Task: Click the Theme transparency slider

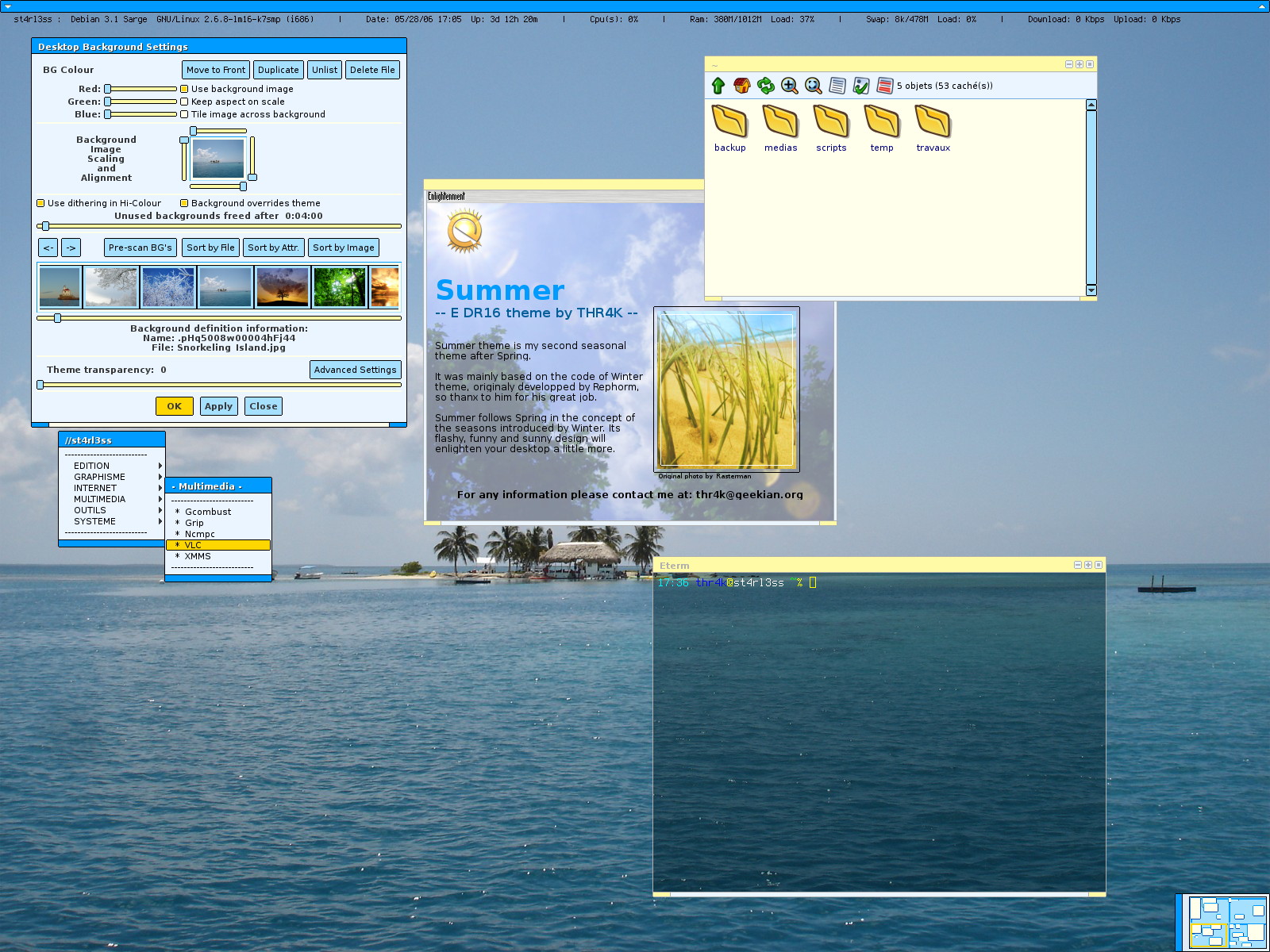Action: (x=219, y=385)
